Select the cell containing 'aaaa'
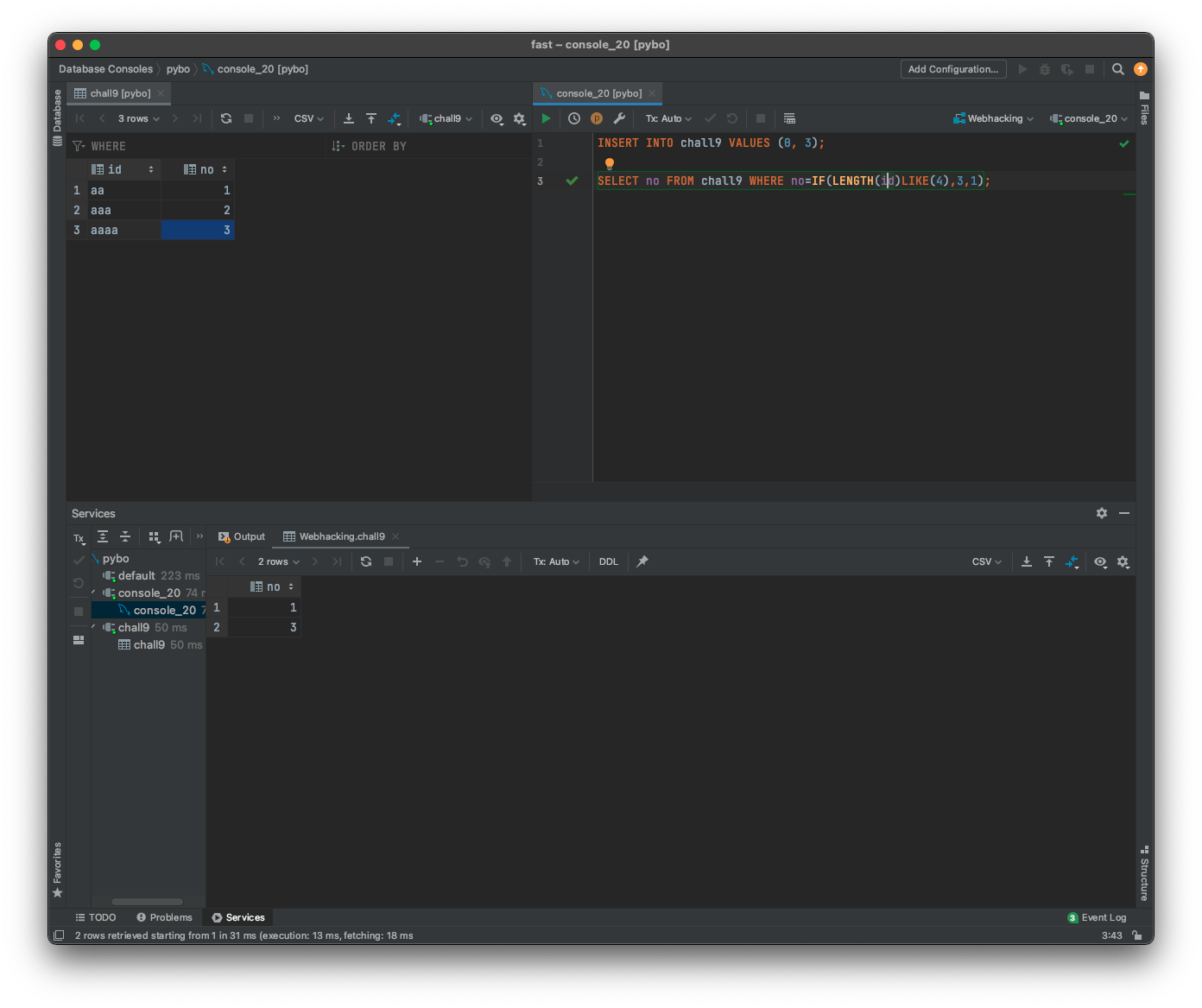The width and height of the screenshot is (1202, 1008). (x=123, y=230)
